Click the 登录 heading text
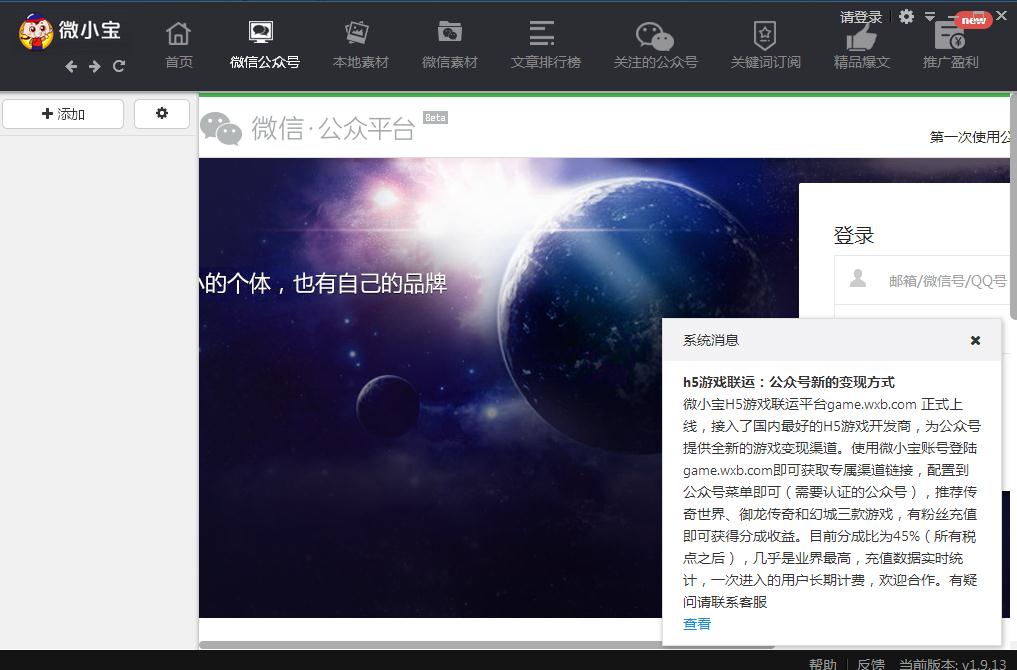This screenshot has height=670, width=1017. [x=854, y=235]
